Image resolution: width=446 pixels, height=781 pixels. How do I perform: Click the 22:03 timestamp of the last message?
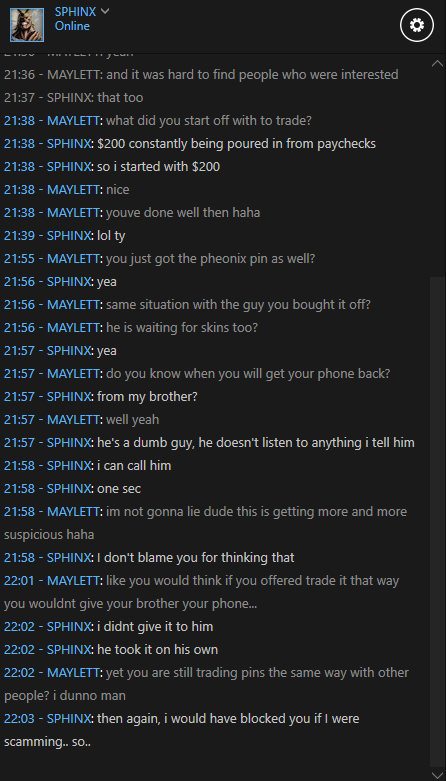pos(20,718)
